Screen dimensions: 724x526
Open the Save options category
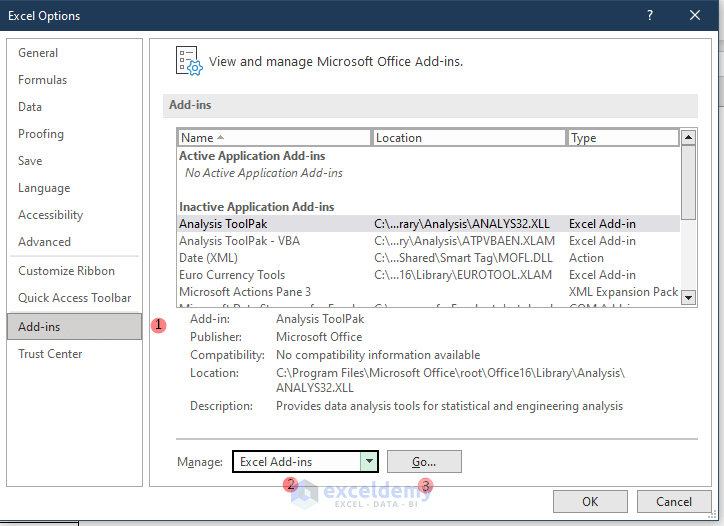click(30, 161)
